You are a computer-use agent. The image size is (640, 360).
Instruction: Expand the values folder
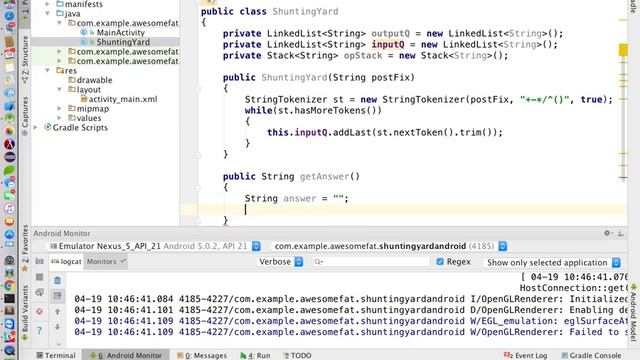point(60,118)
